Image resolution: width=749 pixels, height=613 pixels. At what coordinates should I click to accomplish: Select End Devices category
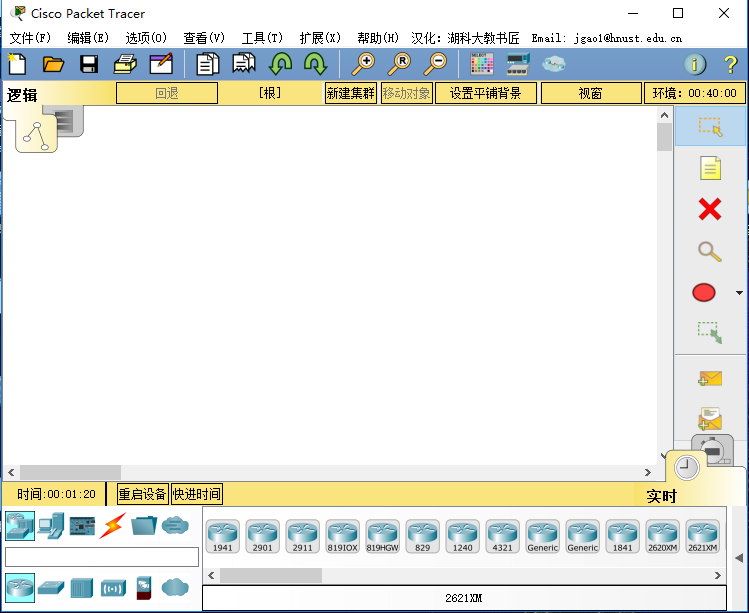tap(51, 526)
